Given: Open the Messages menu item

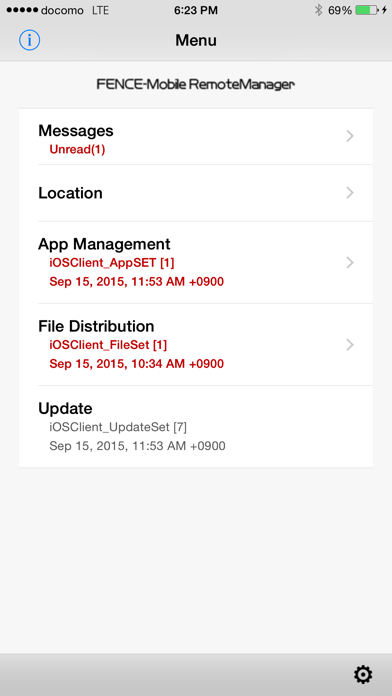Looking at the screenshot, I should click(196, 137).
